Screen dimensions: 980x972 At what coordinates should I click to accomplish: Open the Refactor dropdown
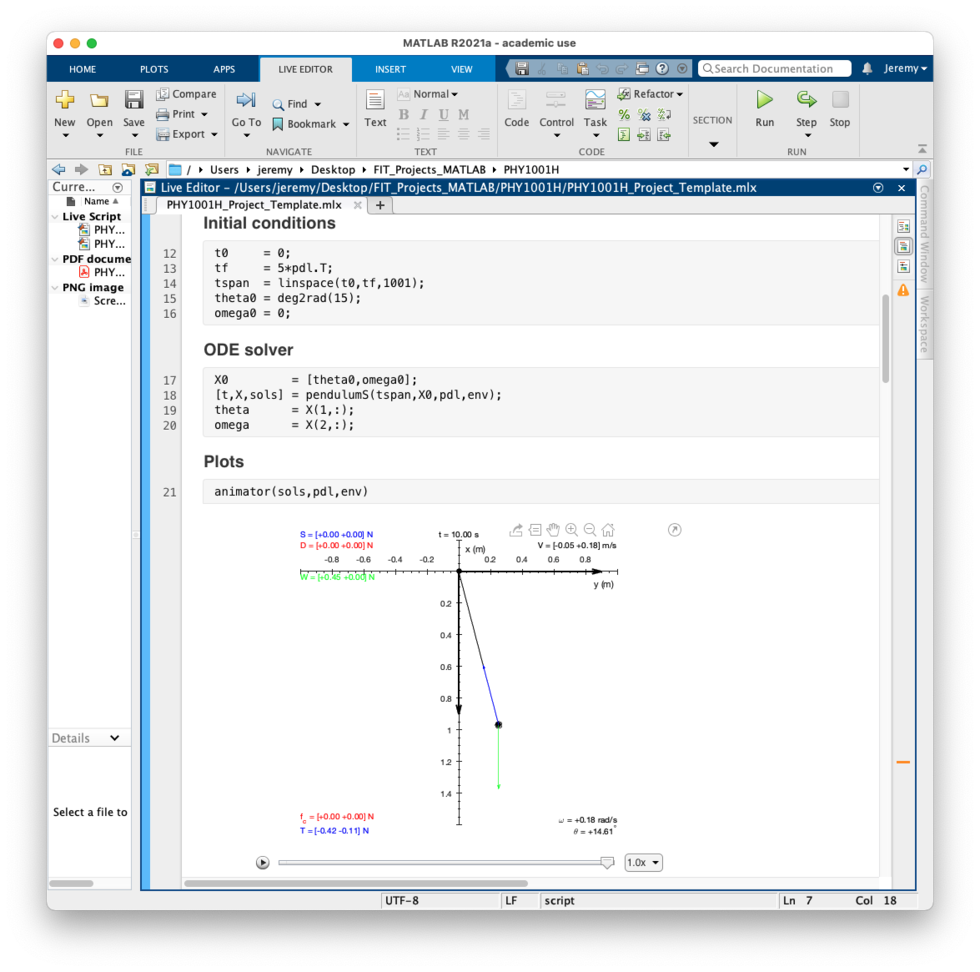point(679,94)
